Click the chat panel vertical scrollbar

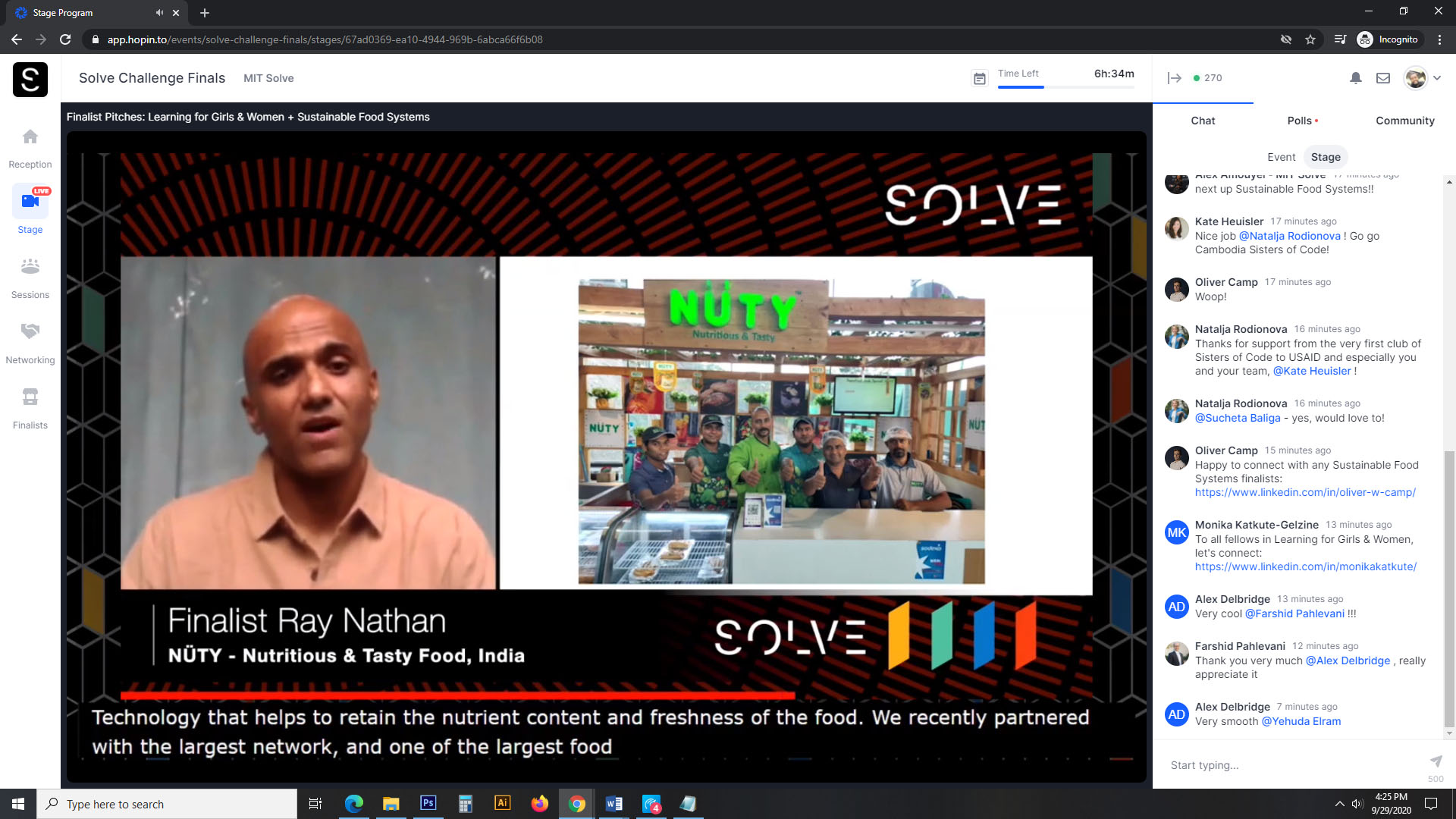(x=1449, y=588)
